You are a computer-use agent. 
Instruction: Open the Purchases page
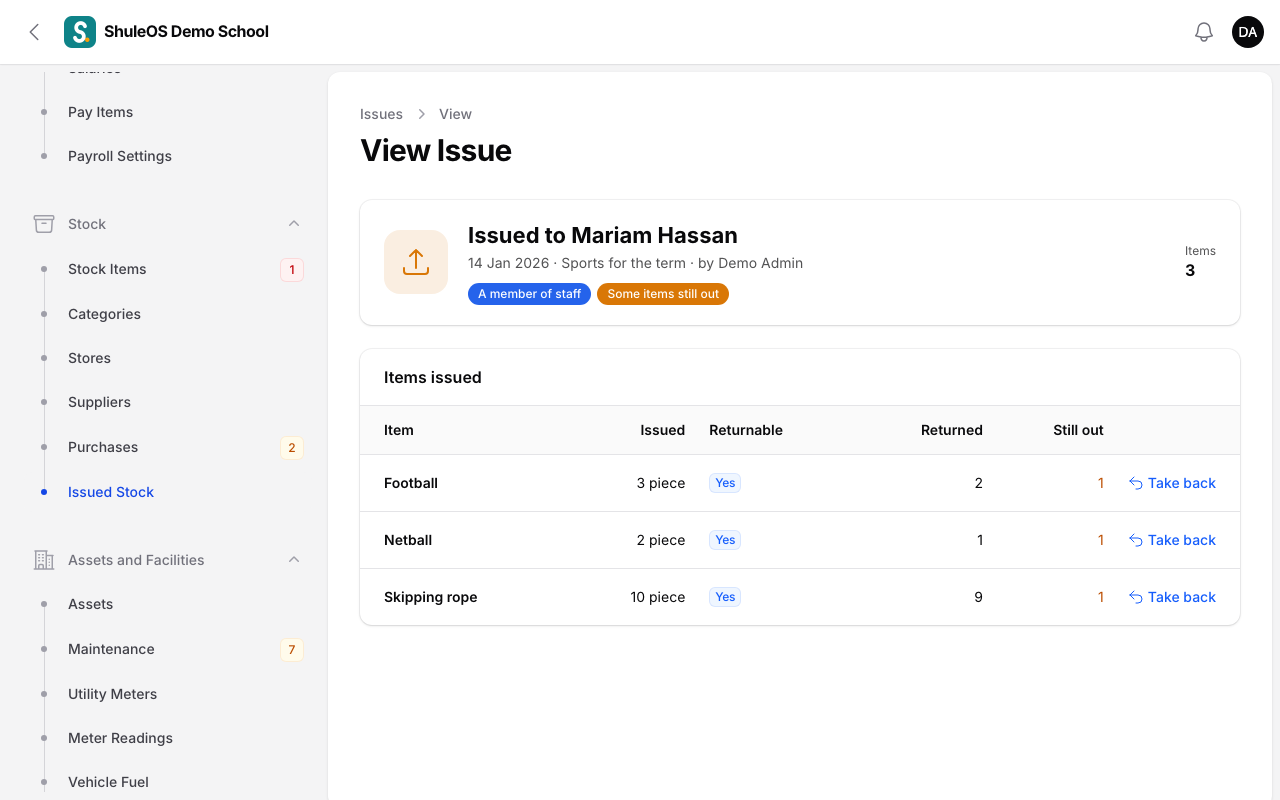click(x=103, y=447)
